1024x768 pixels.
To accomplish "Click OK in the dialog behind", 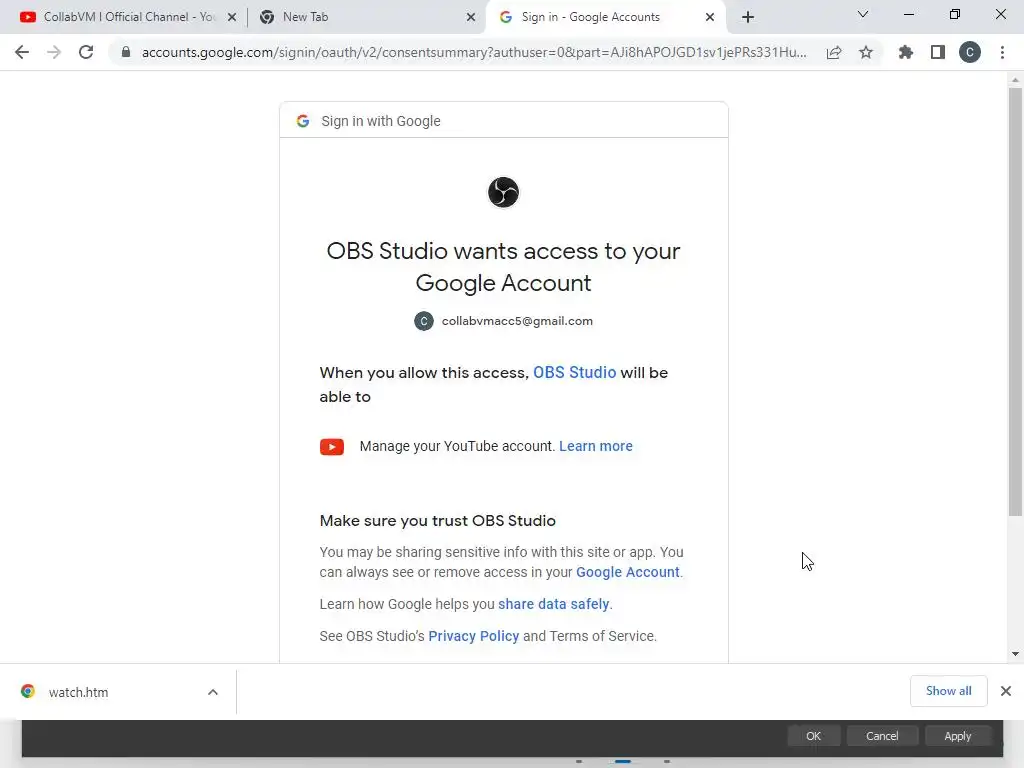I will [814, 736].
